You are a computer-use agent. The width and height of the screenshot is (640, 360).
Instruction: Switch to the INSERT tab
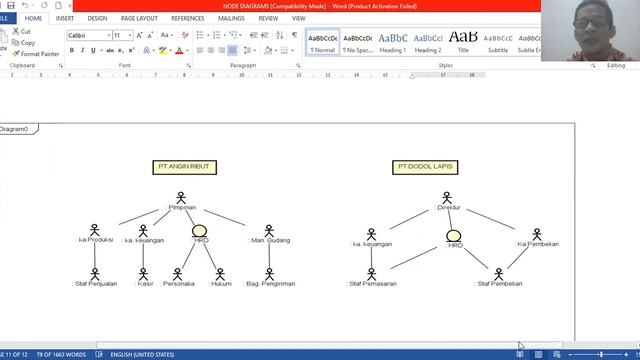[x=65, y=18]
